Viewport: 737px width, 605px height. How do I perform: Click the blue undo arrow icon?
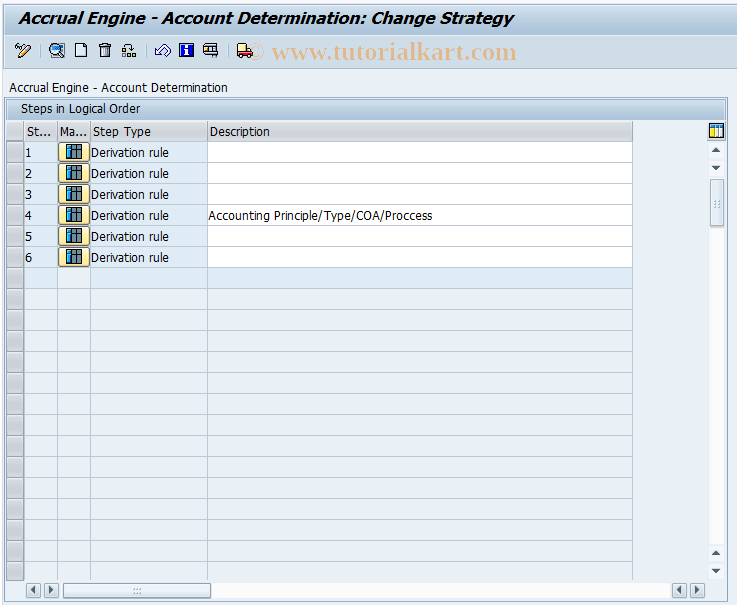(163, 50)
